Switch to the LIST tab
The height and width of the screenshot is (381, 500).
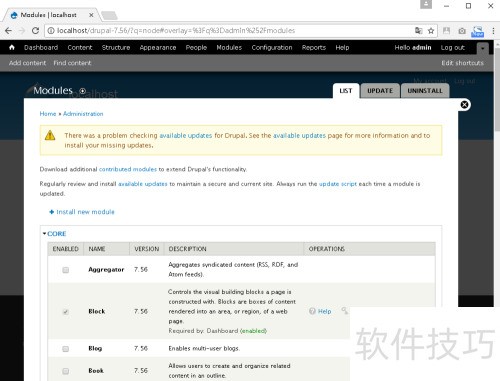pyautogui.click(x=346, y=91)
